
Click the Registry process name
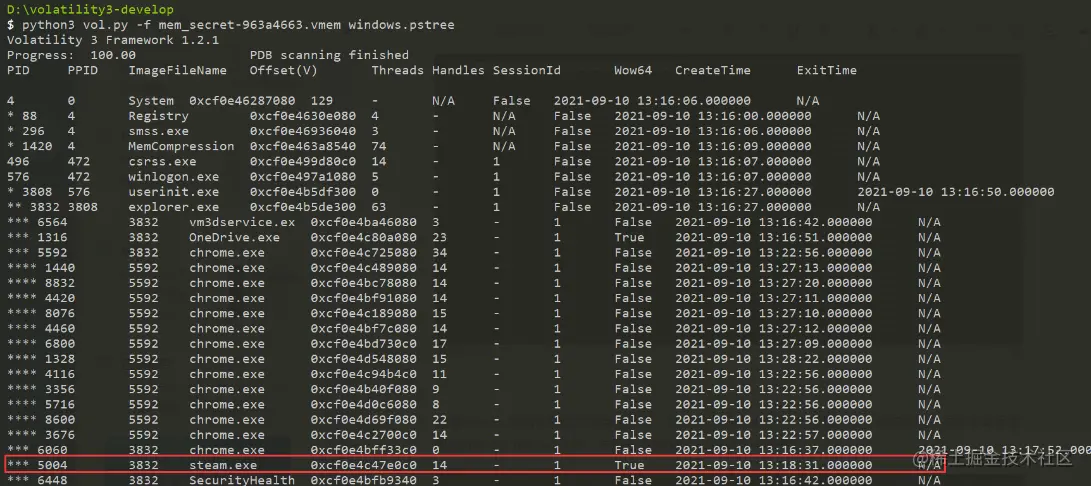(159, 116)
